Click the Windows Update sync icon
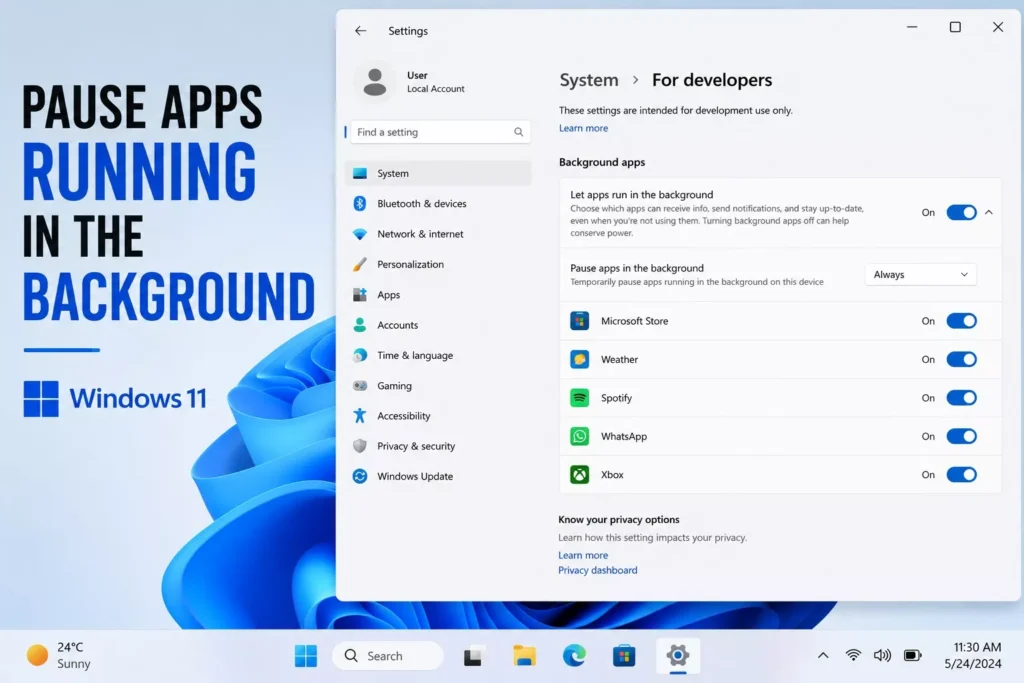The width and height of the screenshot is (1024, 683). tap(360, 476)
